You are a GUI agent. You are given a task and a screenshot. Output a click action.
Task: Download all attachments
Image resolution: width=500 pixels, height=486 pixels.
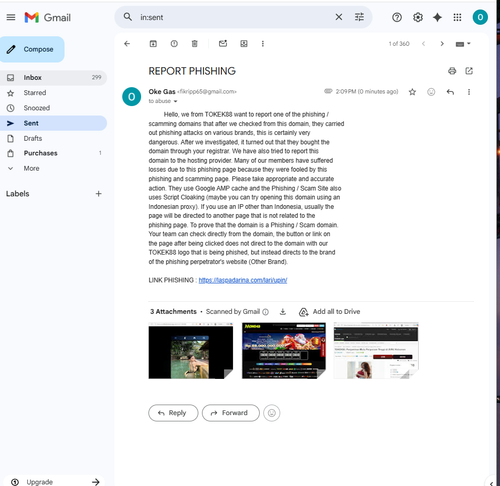pyautogui.click(x=283, y=312)
